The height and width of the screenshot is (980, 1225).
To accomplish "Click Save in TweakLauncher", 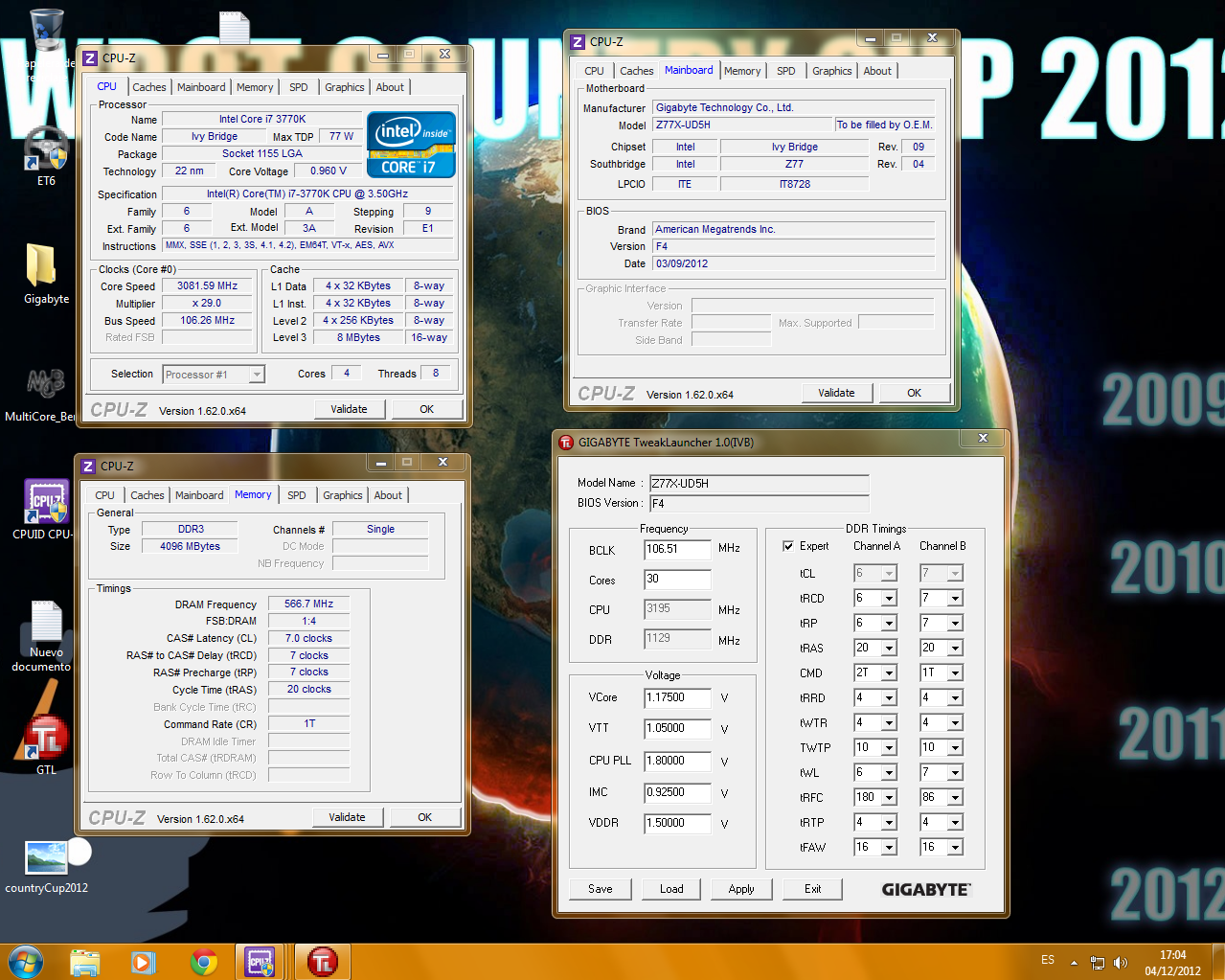I will pos(601,889).
